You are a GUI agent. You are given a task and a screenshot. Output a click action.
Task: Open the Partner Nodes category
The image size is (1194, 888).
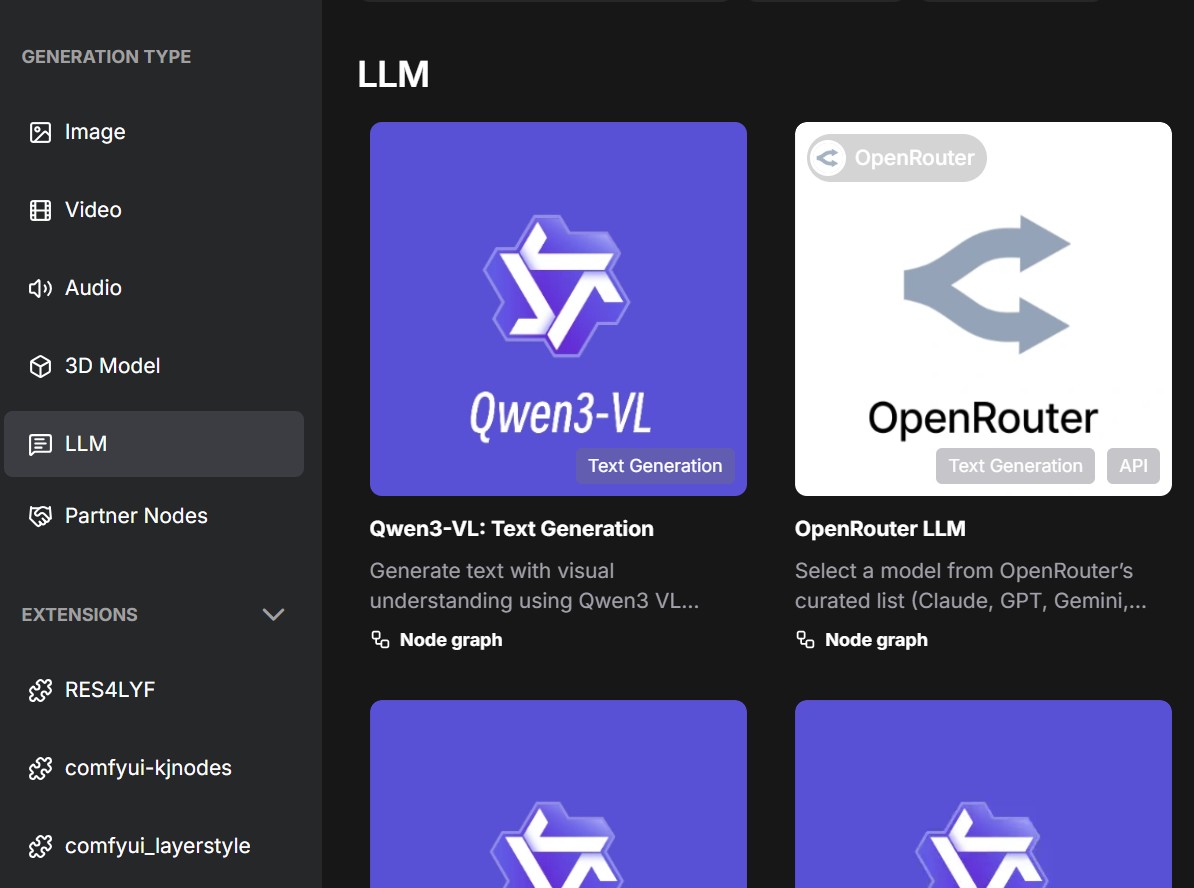[x=154, y=516]
